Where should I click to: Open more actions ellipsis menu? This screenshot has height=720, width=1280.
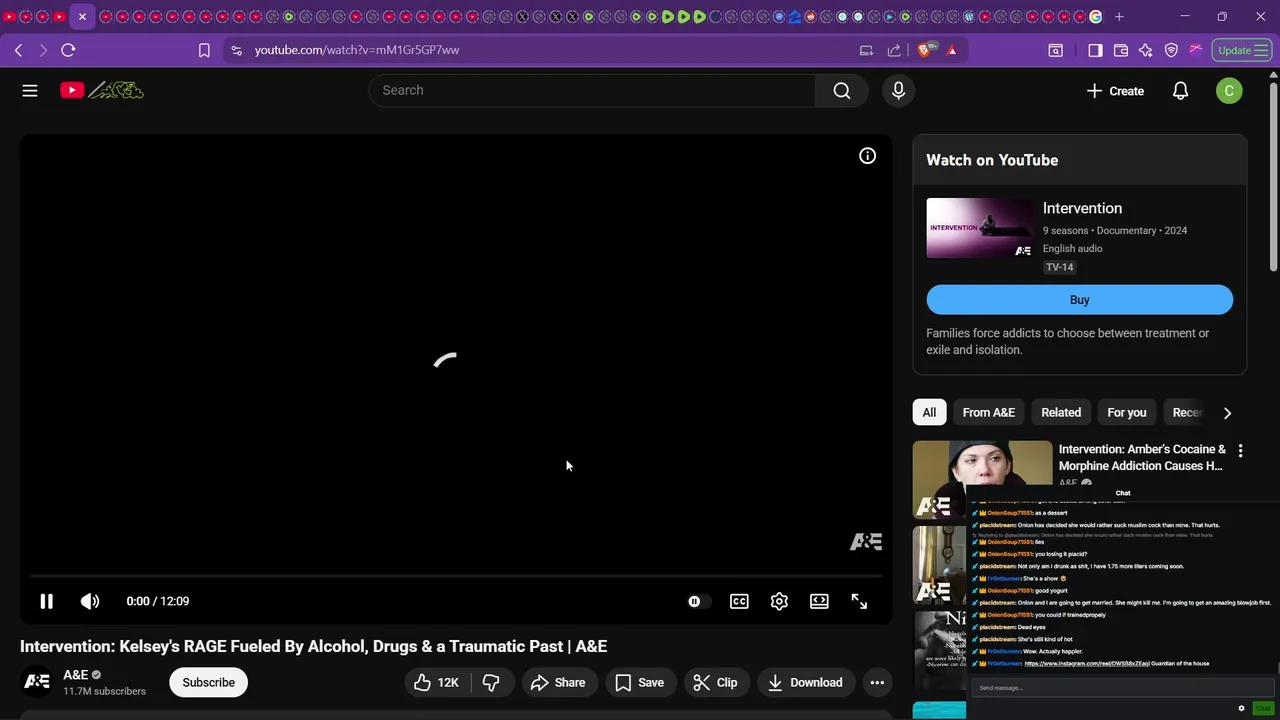click(877, 682)
